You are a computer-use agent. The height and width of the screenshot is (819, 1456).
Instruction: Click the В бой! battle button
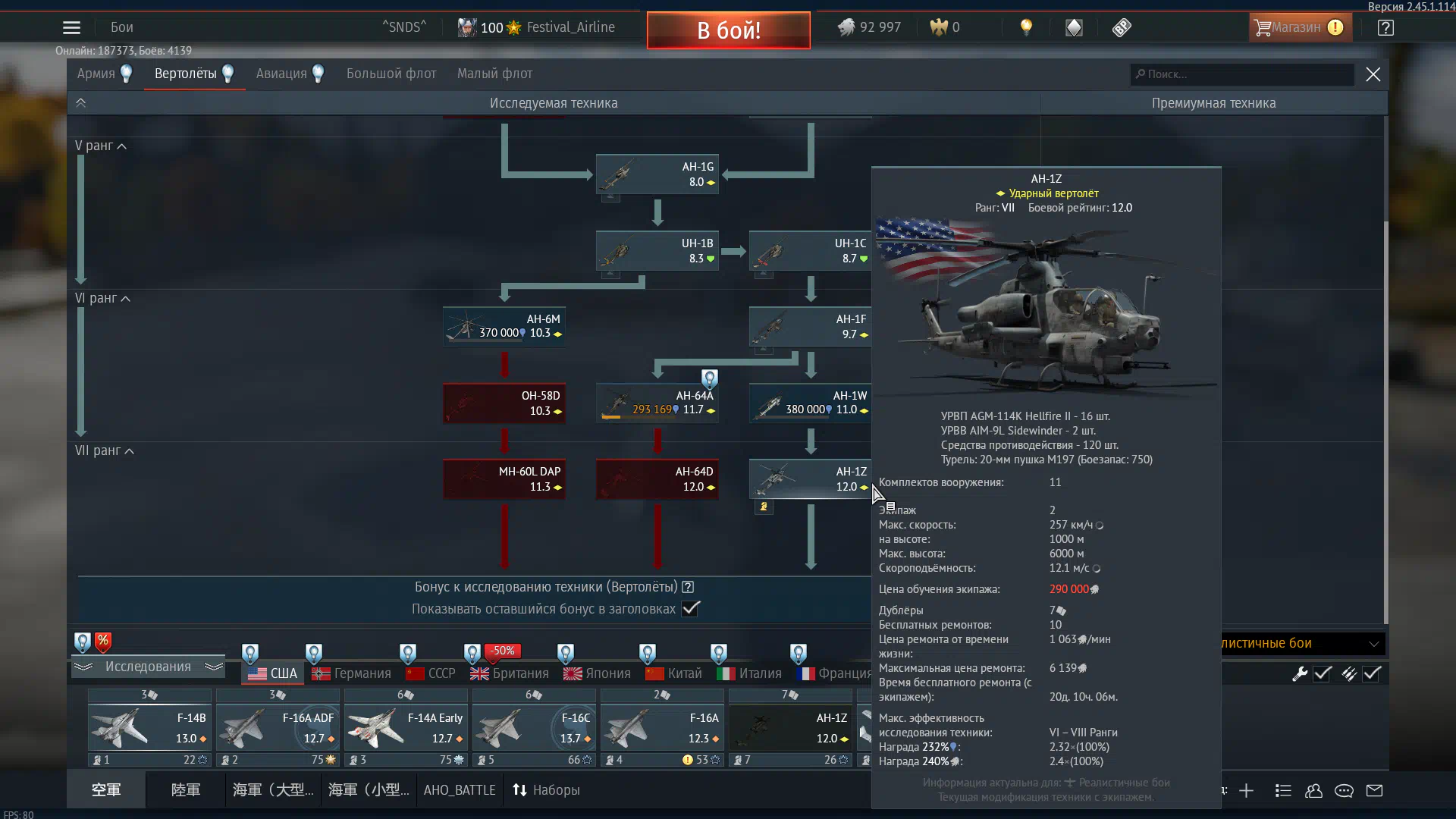click(729, 30)
